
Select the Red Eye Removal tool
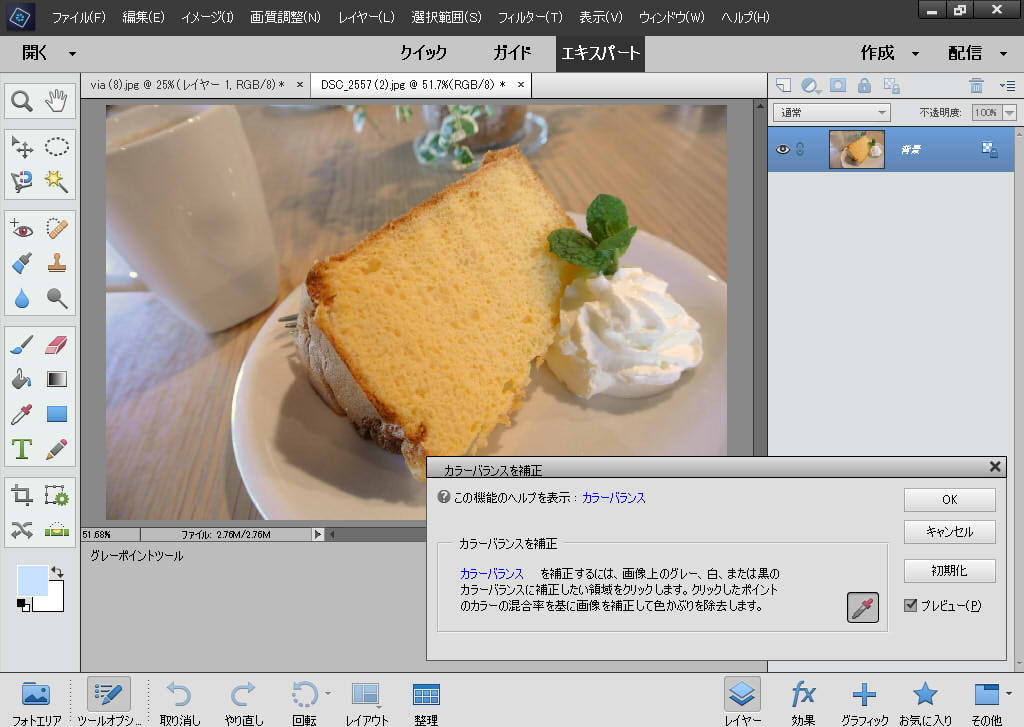coord(22,229)
